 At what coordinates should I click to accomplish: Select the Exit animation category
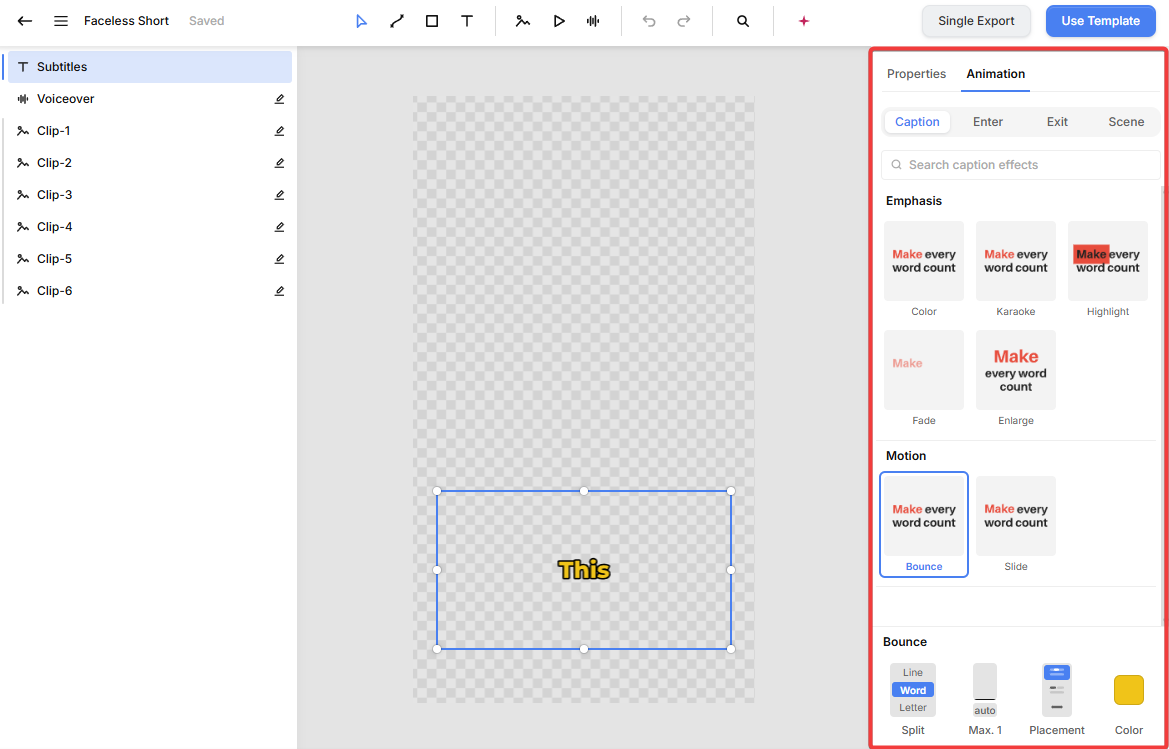pos(1057,121)
